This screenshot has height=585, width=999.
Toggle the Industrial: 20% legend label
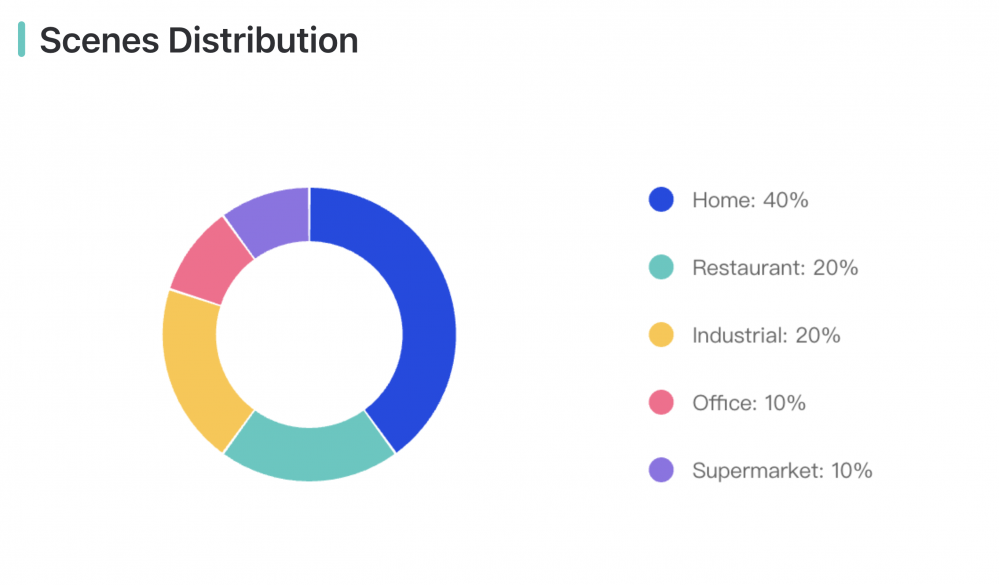766,335
